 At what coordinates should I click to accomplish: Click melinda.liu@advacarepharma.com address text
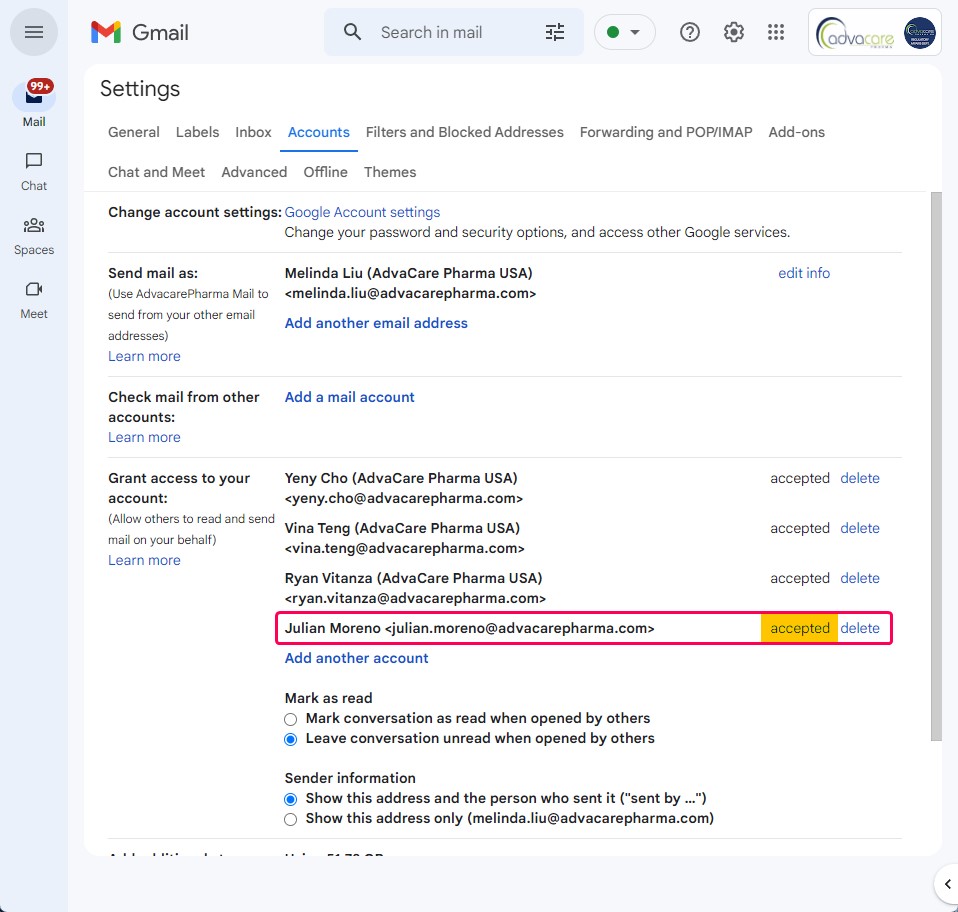(x=410, y=293)
